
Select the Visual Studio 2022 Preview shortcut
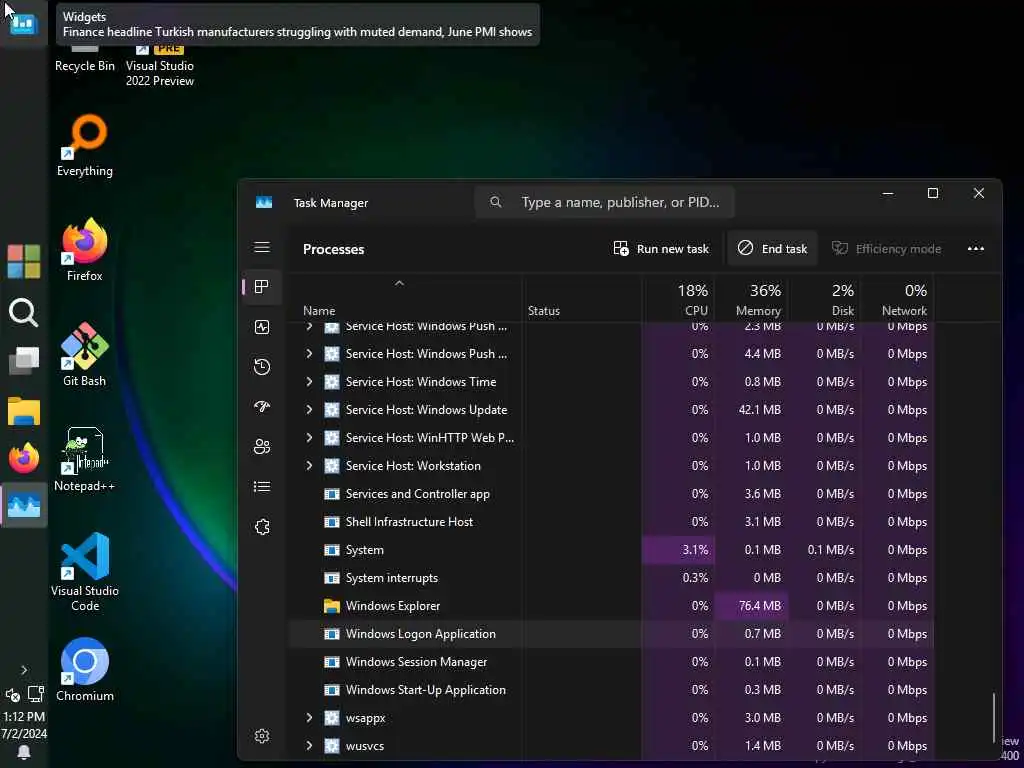pyautogui.click(x=160, y=65)
